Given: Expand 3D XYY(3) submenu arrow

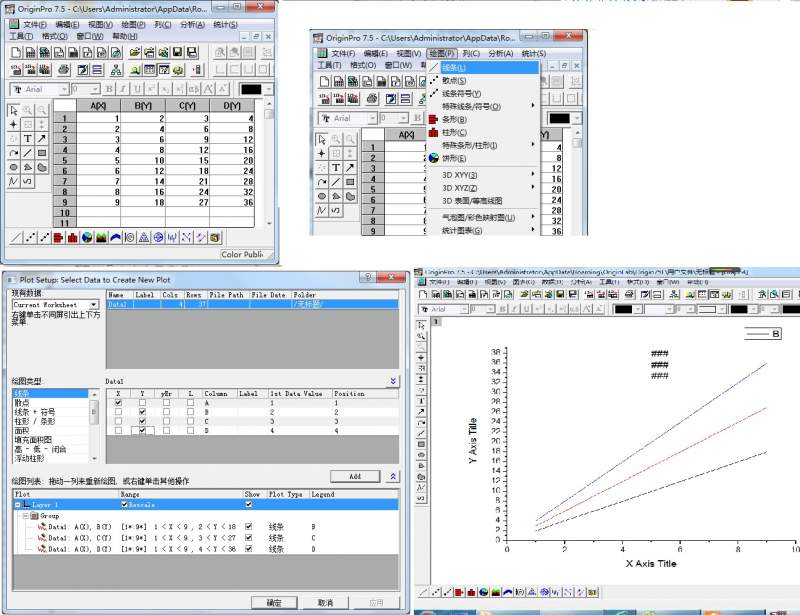Looking at the screenshot, I should pyautogui.click(x=533, y=174).
